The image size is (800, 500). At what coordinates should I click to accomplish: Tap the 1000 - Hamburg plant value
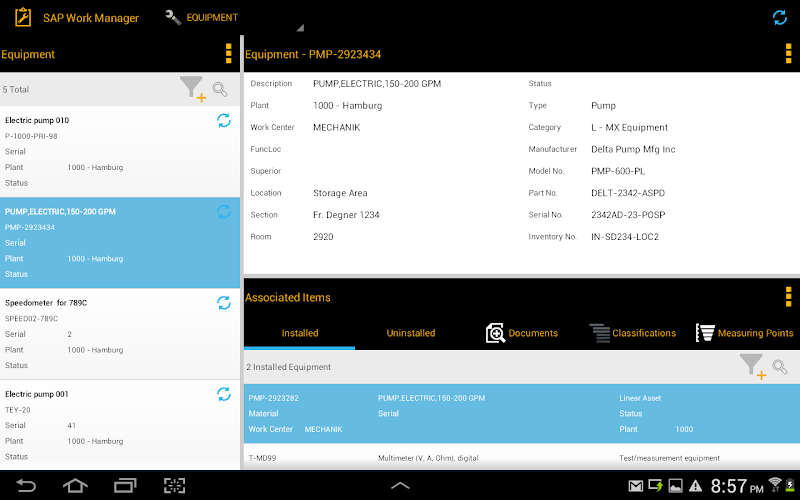pos(347,106)
